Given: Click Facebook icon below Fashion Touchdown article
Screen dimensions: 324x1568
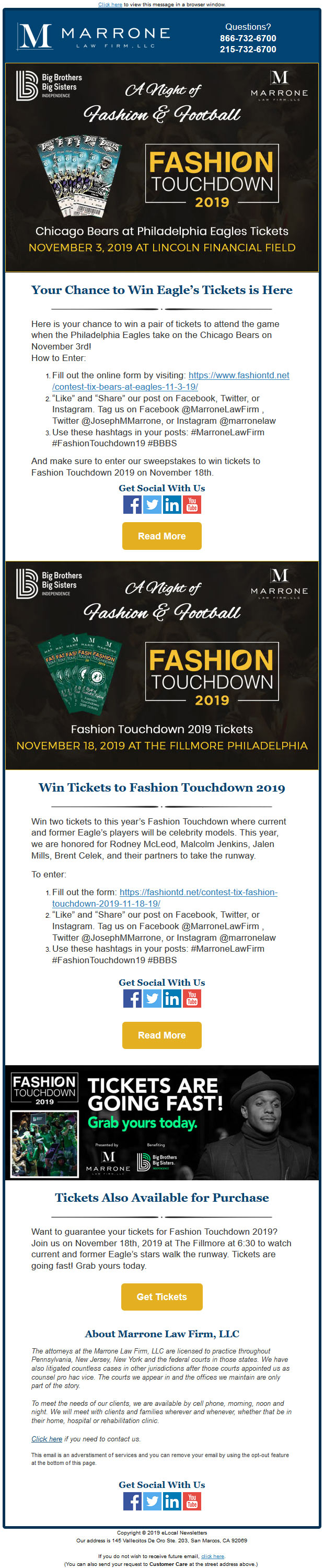Looking at the screenshot, I should click(132, 998).
